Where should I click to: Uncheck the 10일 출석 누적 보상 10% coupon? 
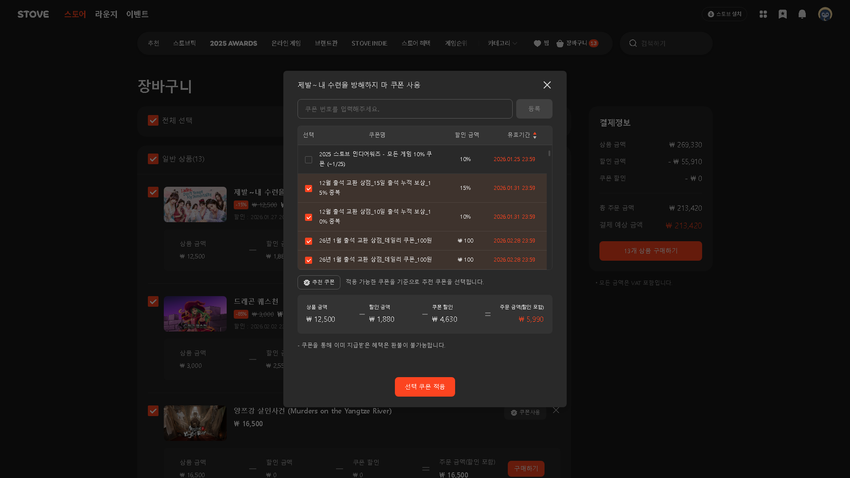pyautogui.click(x=308, y=217)
